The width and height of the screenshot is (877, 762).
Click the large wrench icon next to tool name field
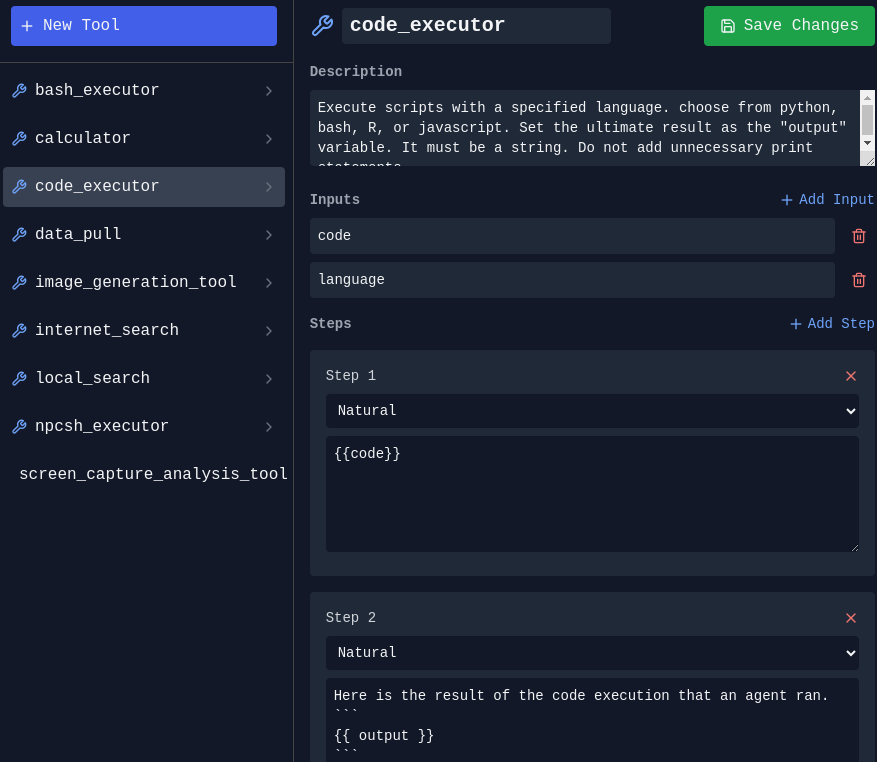[x=323, y=26]
